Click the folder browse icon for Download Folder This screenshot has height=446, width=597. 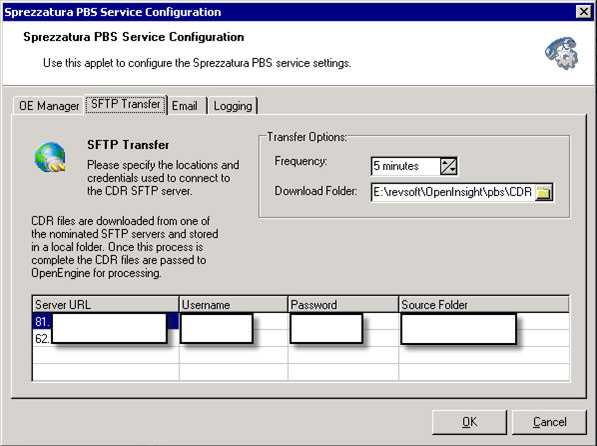pyautogui.click(x=544, y=192)
